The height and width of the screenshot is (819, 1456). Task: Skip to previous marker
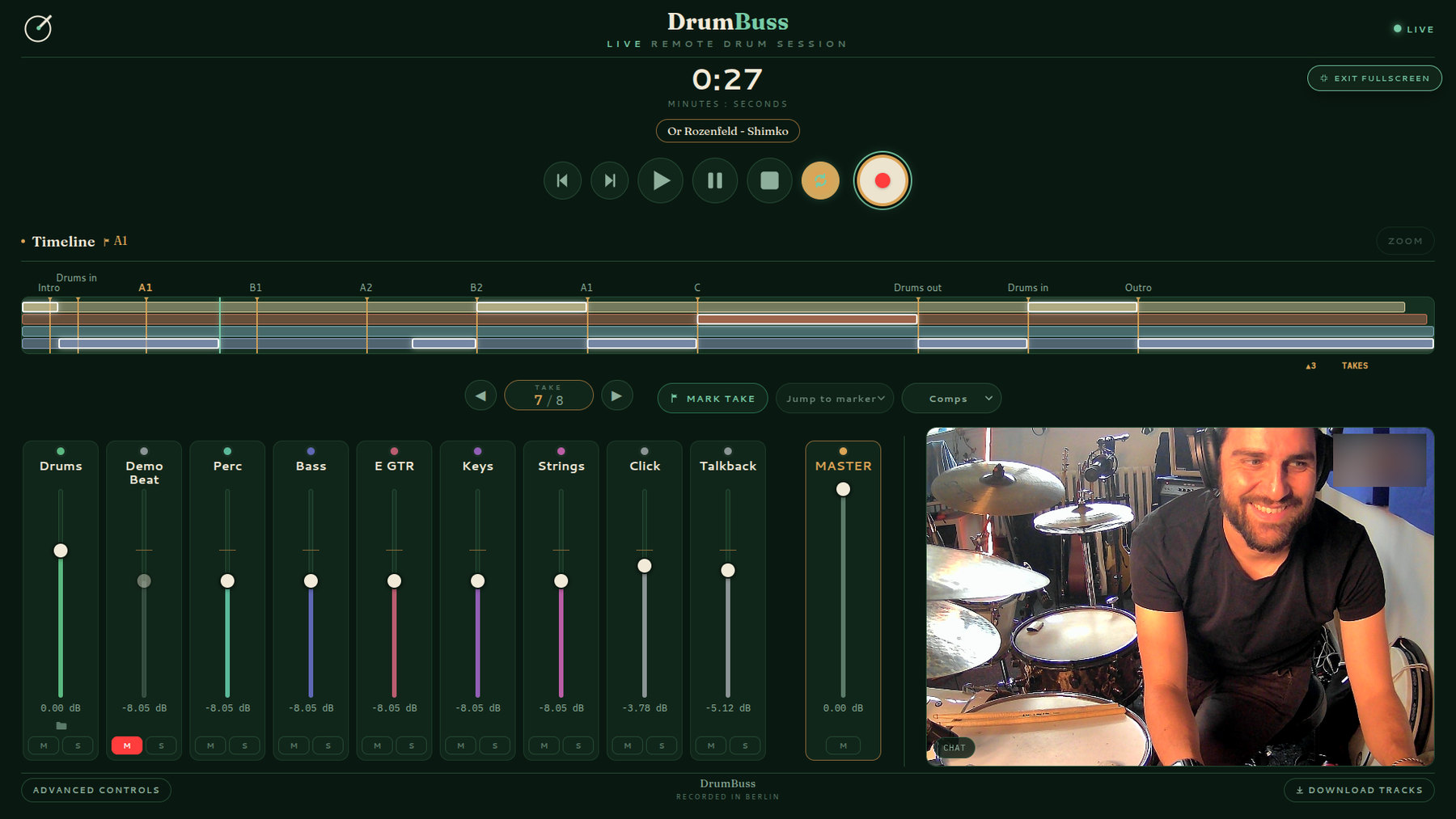562,180
